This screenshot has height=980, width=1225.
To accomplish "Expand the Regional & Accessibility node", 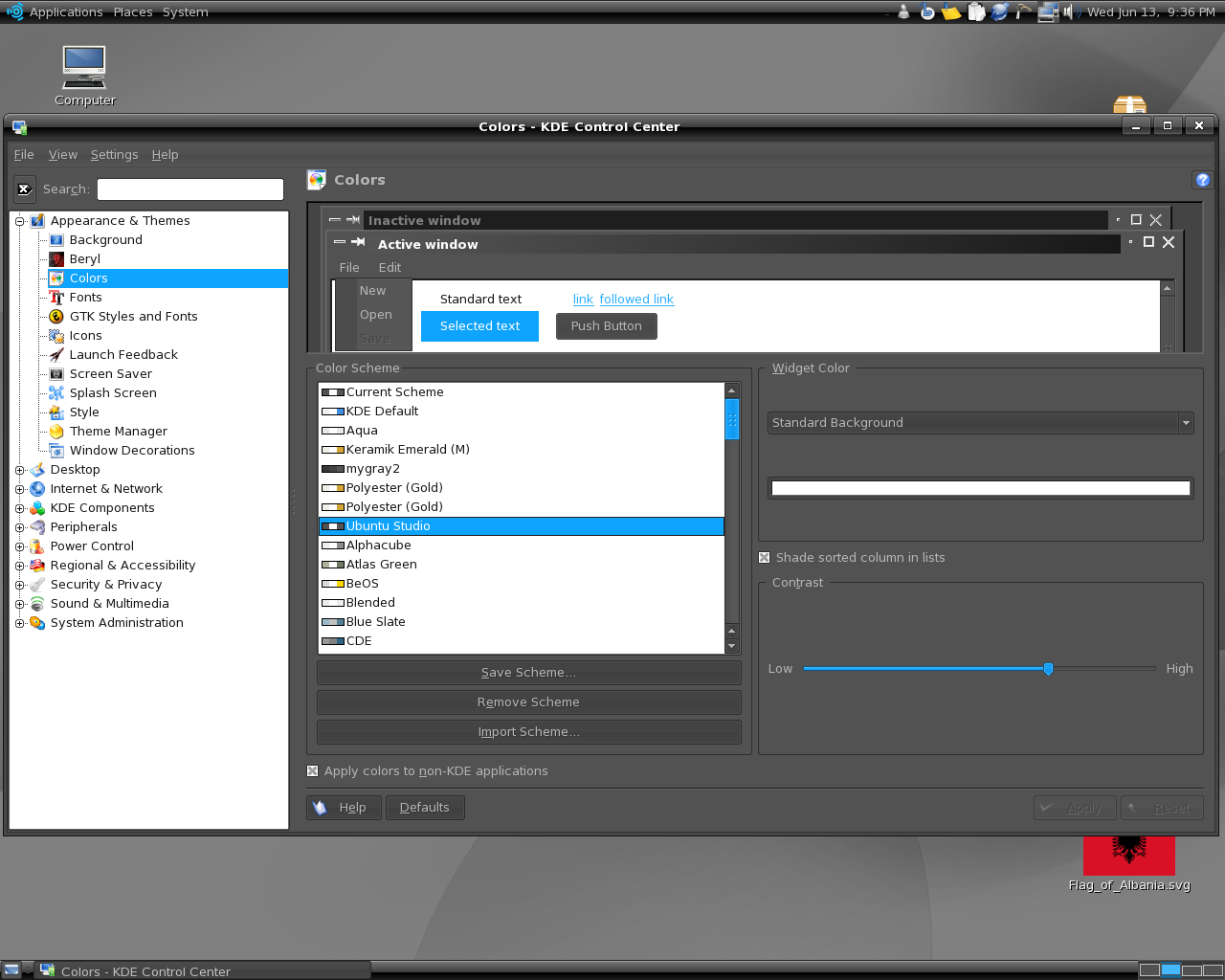I will pyautogui.click(x=19, y=566).
